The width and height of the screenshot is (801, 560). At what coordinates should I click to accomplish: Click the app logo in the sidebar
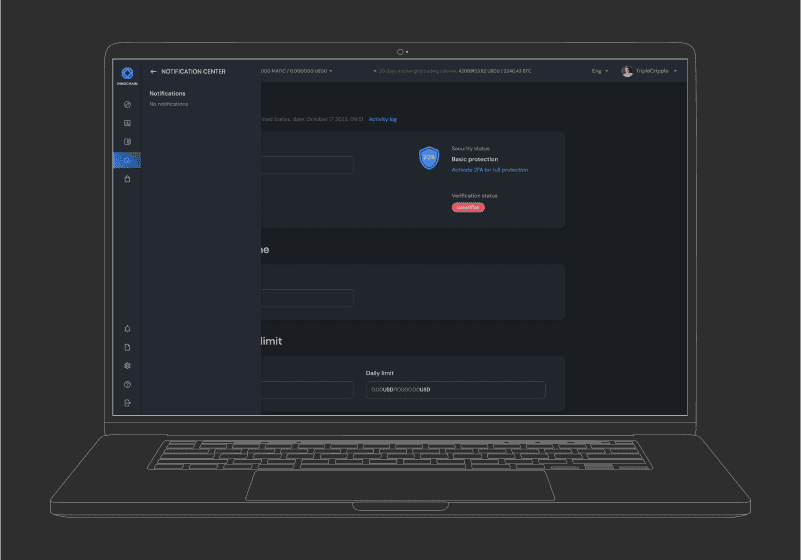[x=127, y=74]
